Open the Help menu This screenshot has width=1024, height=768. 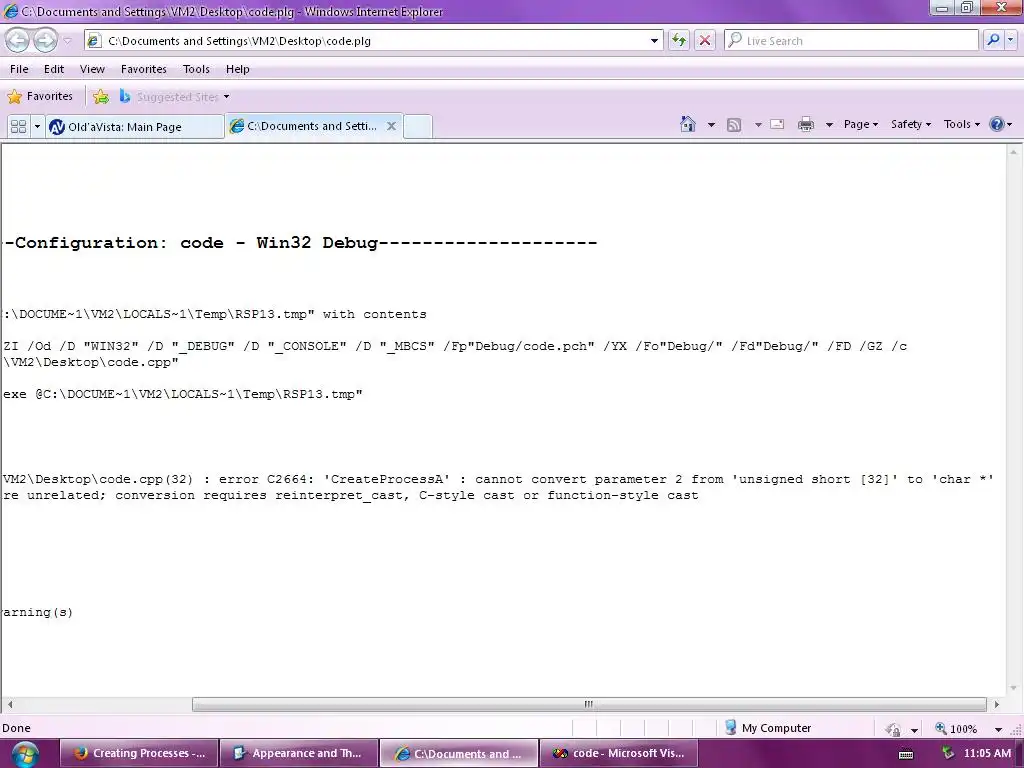tap(238, 69)
